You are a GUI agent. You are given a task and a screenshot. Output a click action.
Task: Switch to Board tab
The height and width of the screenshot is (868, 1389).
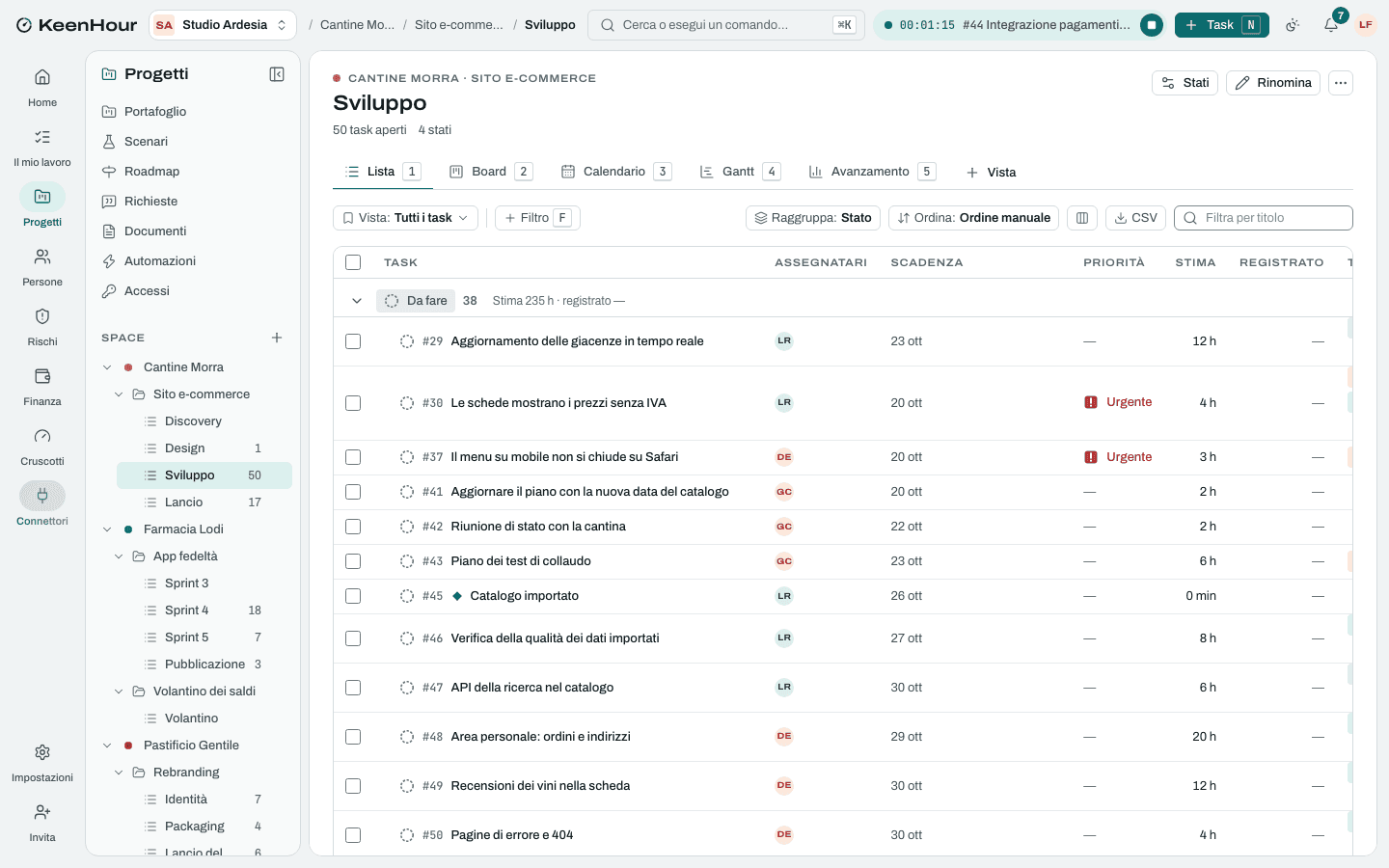pos(490,172)
